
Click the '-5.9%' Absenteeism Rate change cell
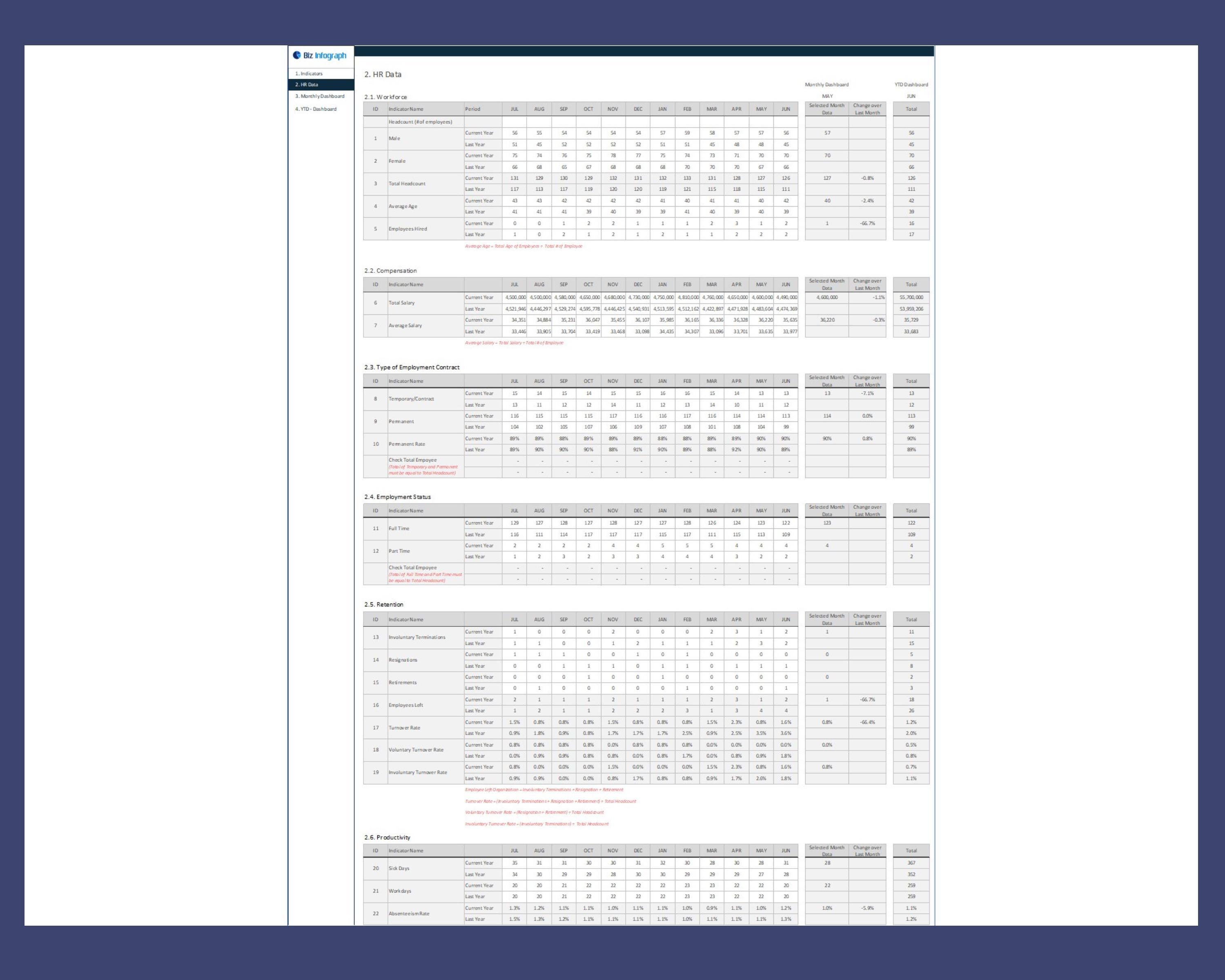coord(867,908)
